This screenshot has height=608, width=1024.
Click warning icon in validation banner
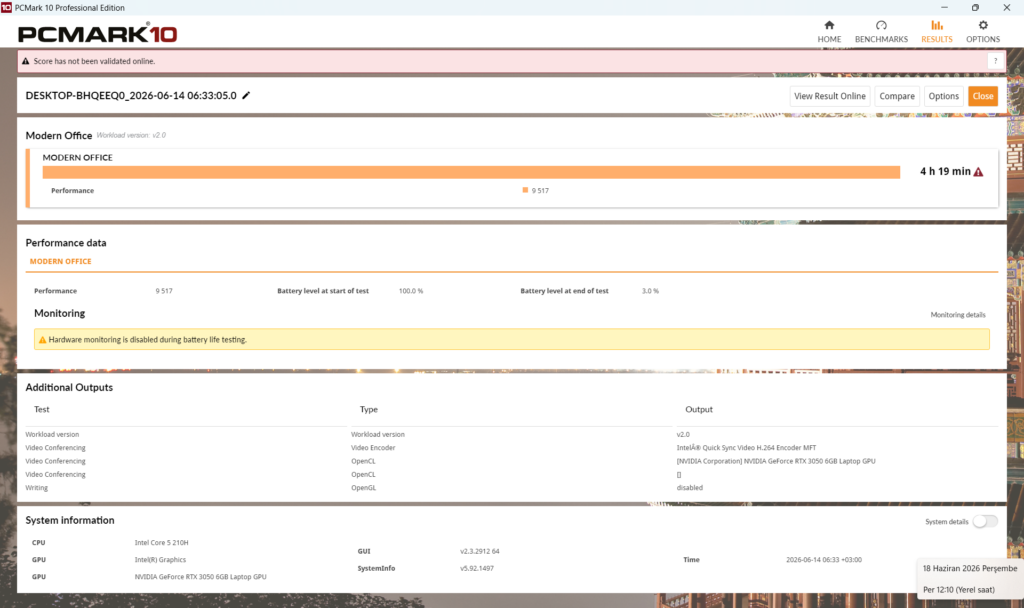(x=25, y=61)
